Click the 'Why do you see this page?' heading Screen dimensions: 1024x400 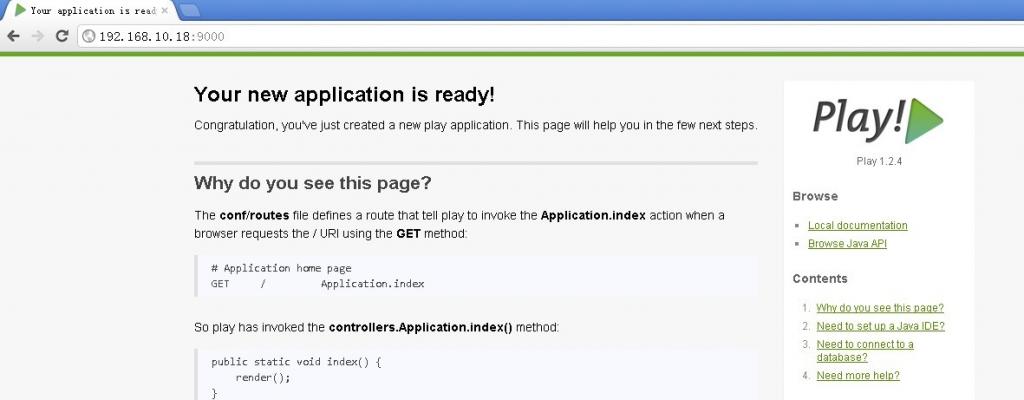coord(313,183)
